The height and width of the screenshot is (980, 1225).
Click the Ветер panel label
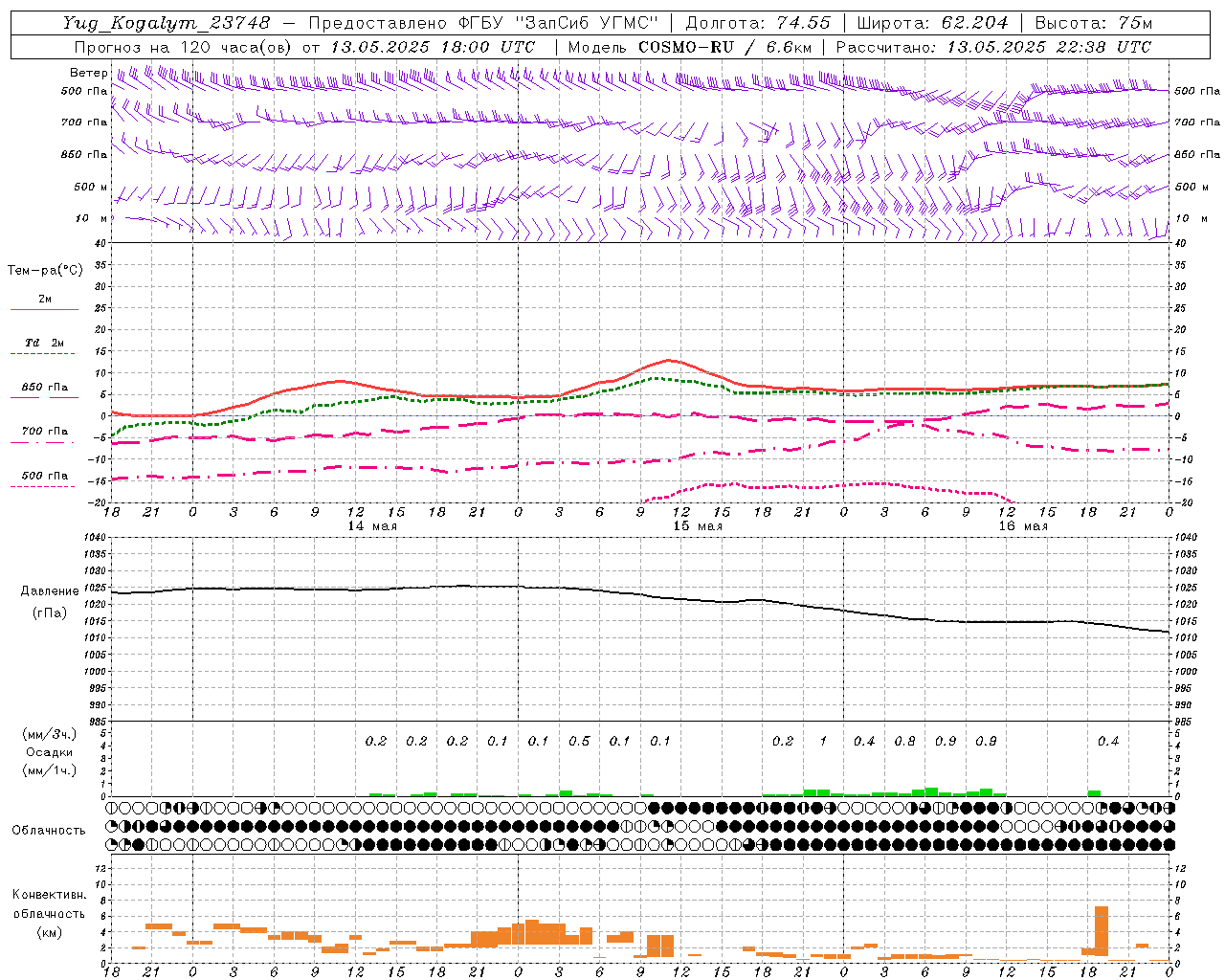click(88, 73)
